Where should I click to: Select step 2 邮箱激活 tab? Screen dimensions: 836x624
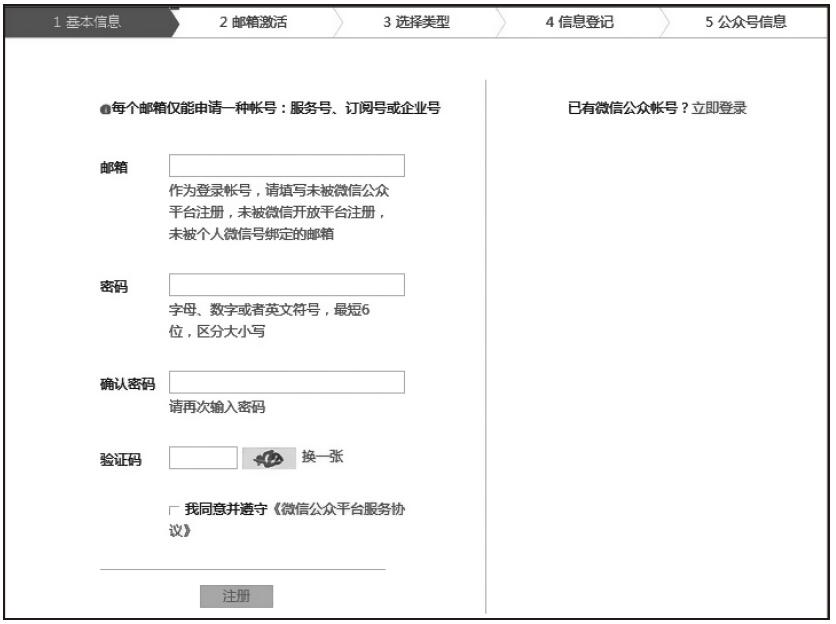pos(253,22)
